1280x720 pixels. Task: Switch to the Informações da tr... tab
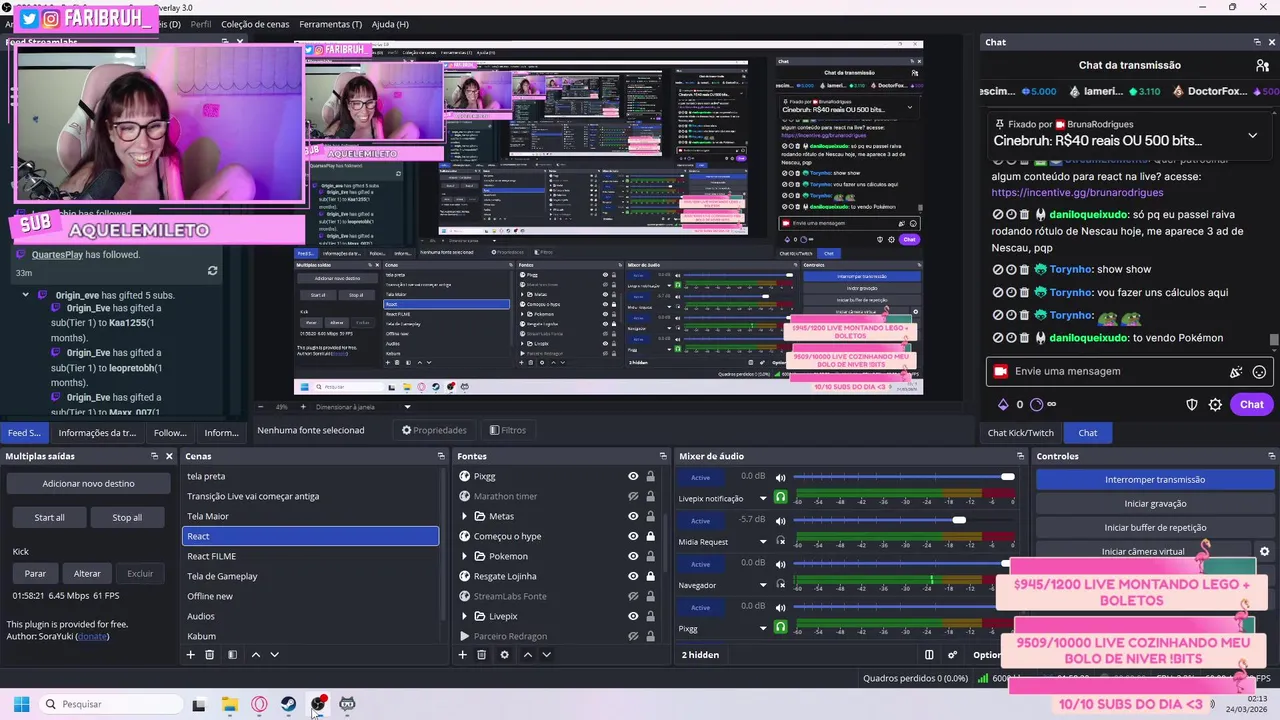pyautogui.click(x=97, y=433)
